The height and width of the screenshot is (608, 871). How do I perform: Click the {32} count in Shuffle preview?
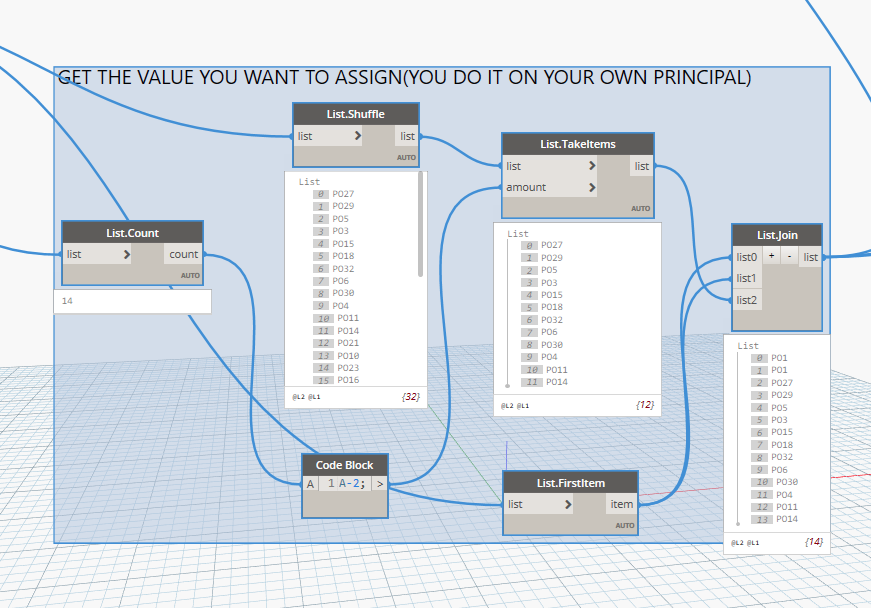tap(411, 396)
